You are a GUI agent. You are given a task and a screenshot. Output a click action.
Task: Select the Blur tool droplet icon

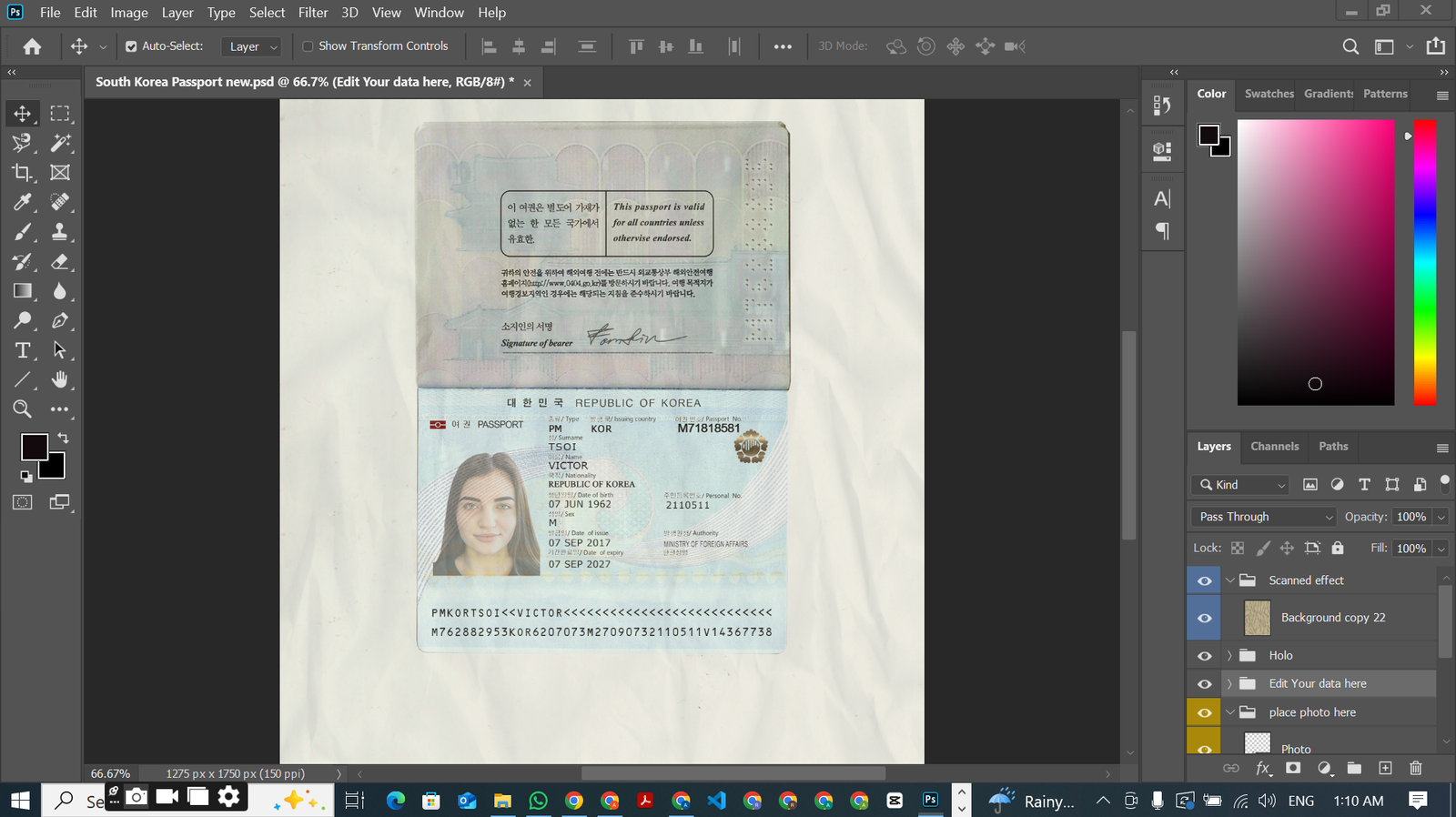(x=60, y=291)
